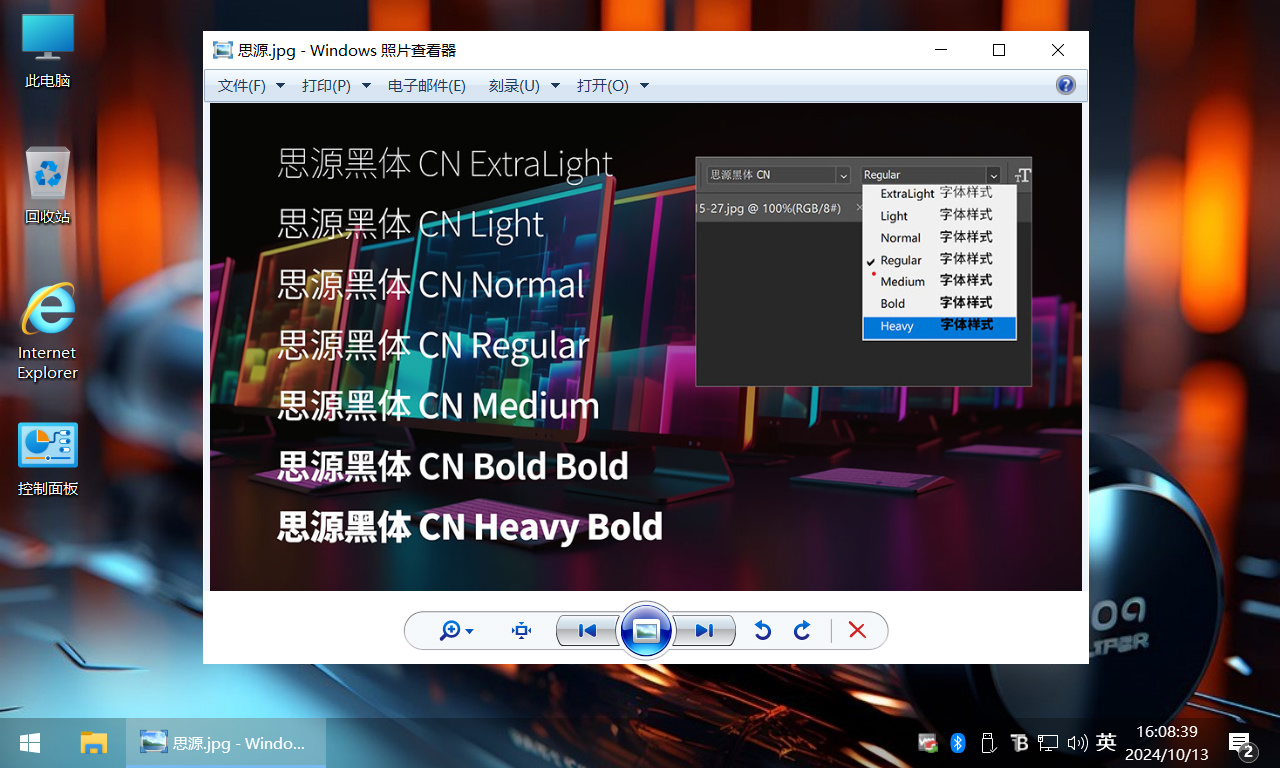Screen dimensions: 1280x768
Task: Open the zoom magnifier control
Action: pos(456,631)
